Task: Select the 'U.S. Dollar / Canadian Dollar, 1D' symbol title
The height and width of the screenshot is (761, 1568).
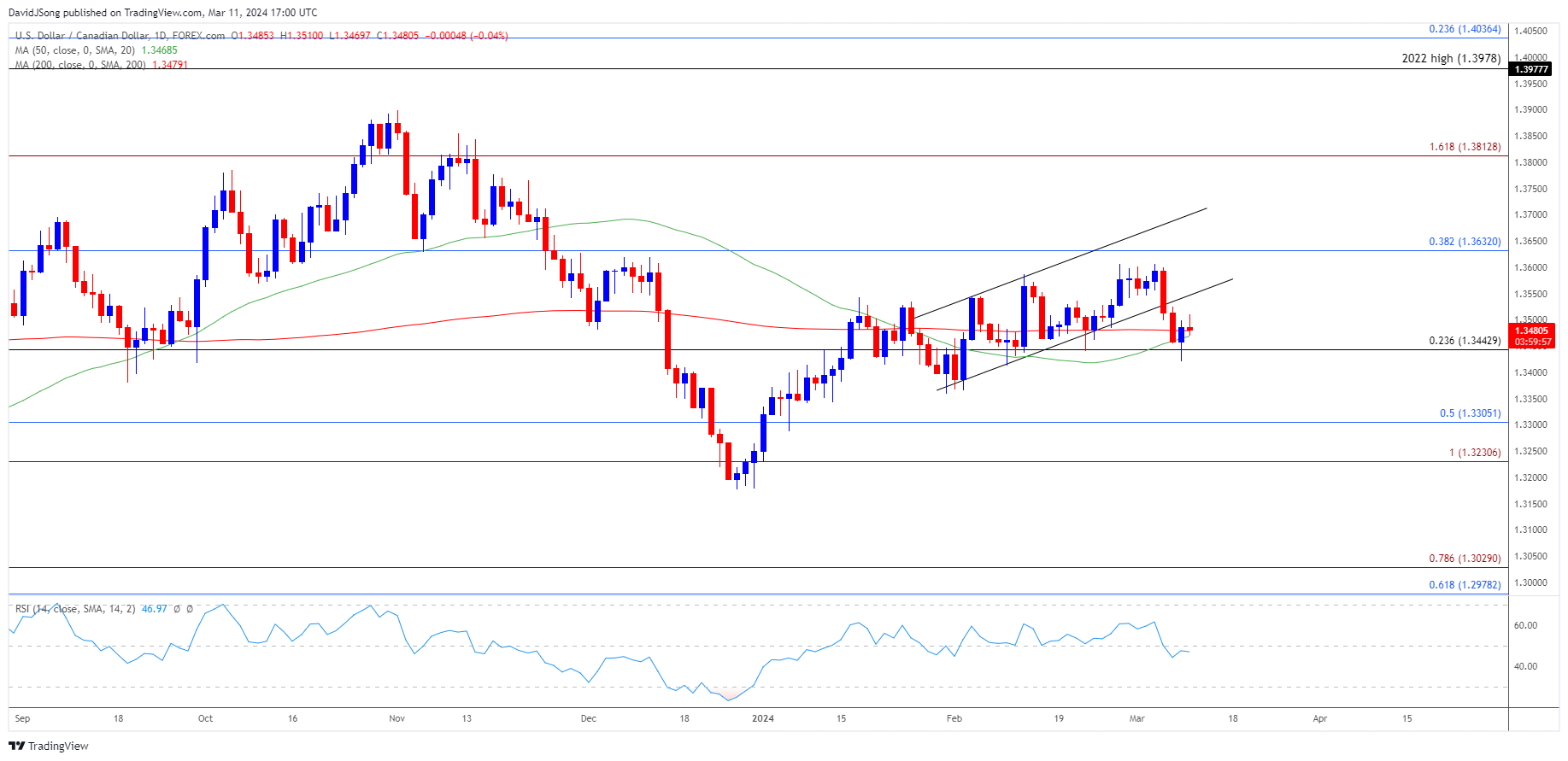Action: click(x=91, y=36)
